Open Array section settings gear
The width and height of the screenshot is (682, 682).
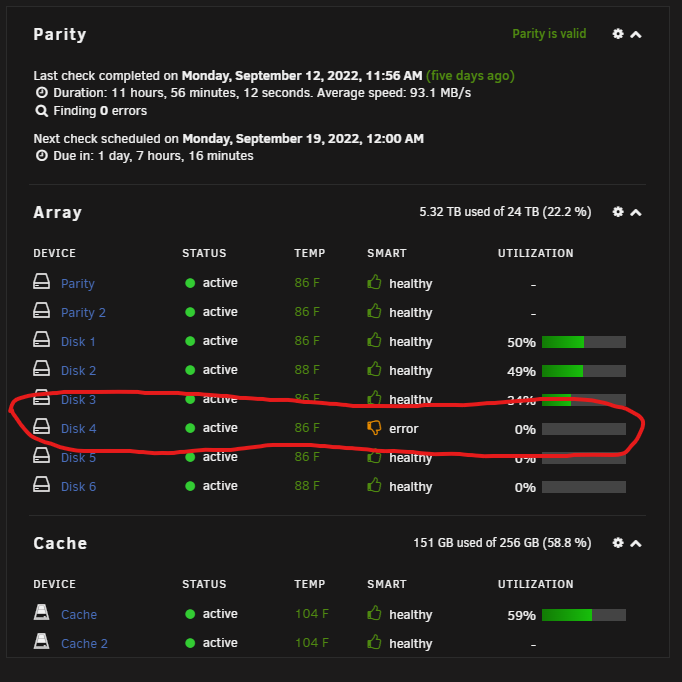pyautogui.click(x=618, y=212)
